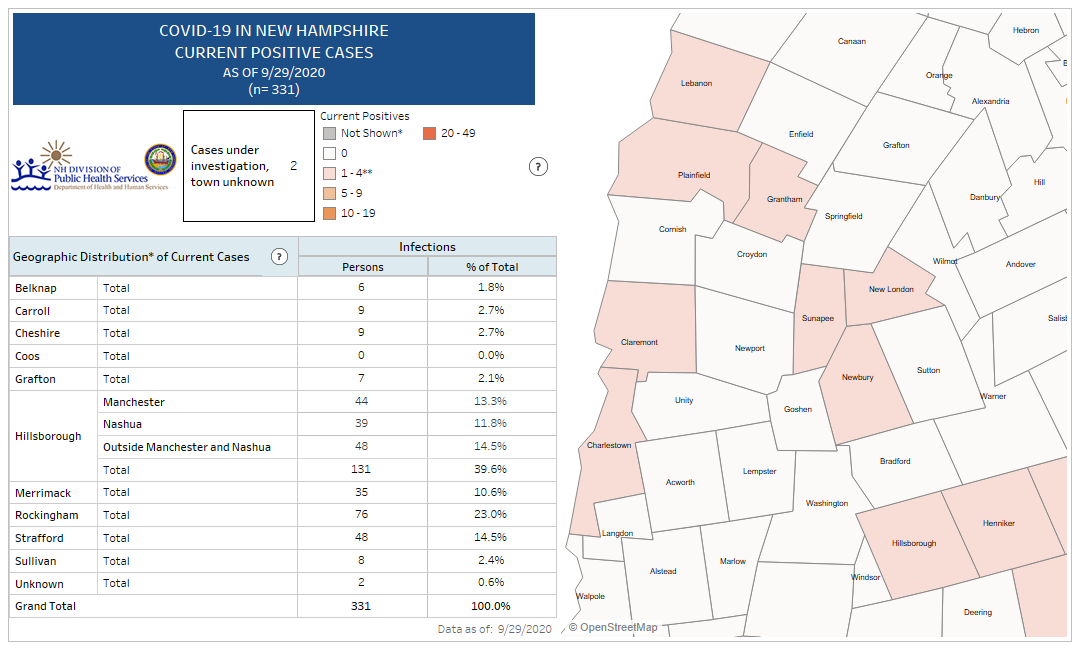Viewport: 1080px width, 650px height.
Task: Select the 'Not Shown' gray legend swatch
Action: point(329,133)
